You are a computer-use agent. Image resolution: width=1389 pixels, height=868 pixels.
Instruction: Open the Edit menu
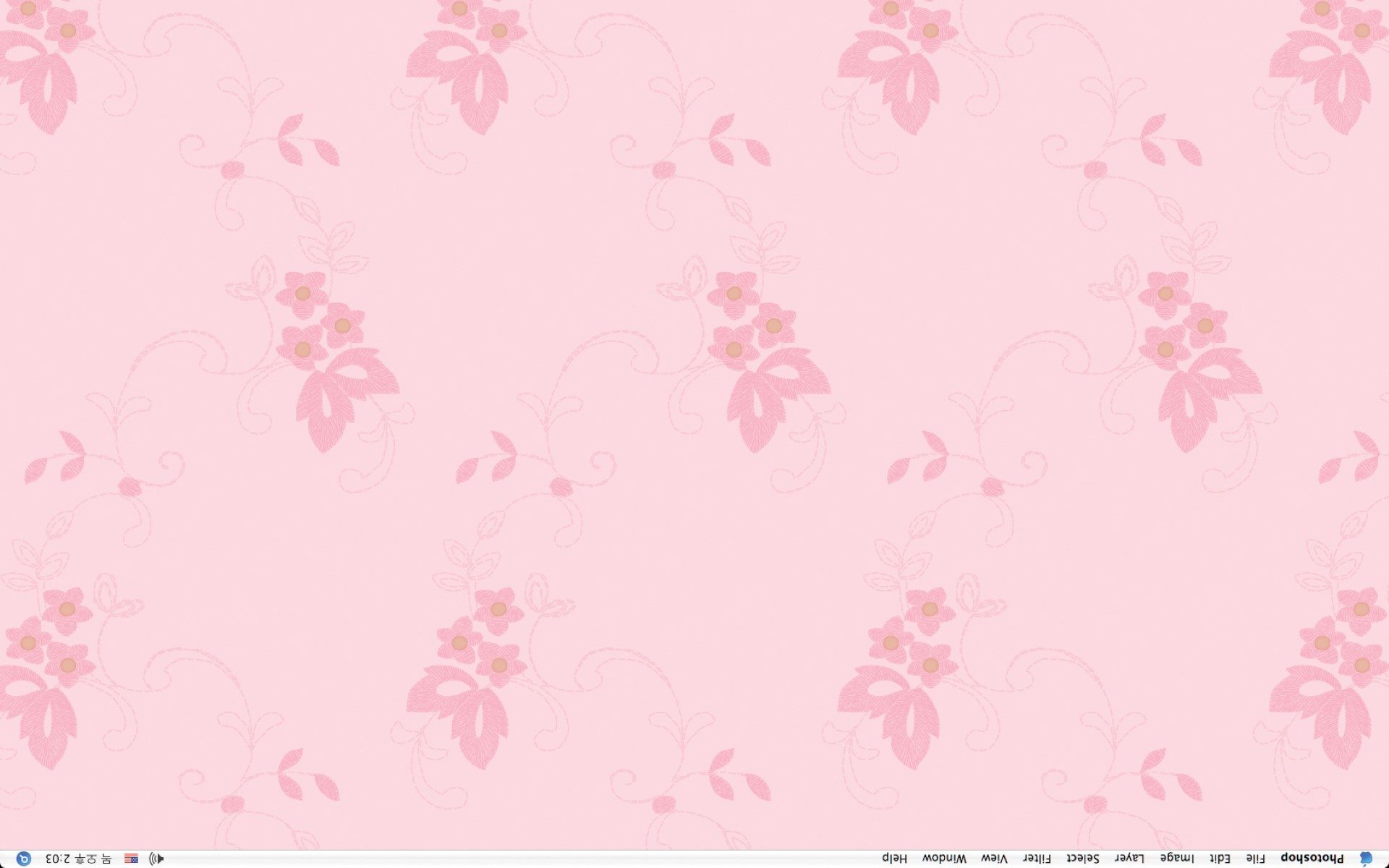1220,859
